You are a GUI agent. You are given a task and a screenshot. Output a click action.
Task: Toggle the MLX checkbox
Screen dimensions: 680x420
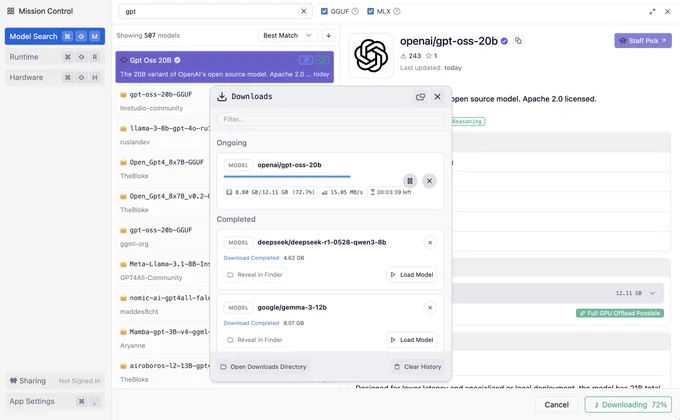tap(370, 11)
